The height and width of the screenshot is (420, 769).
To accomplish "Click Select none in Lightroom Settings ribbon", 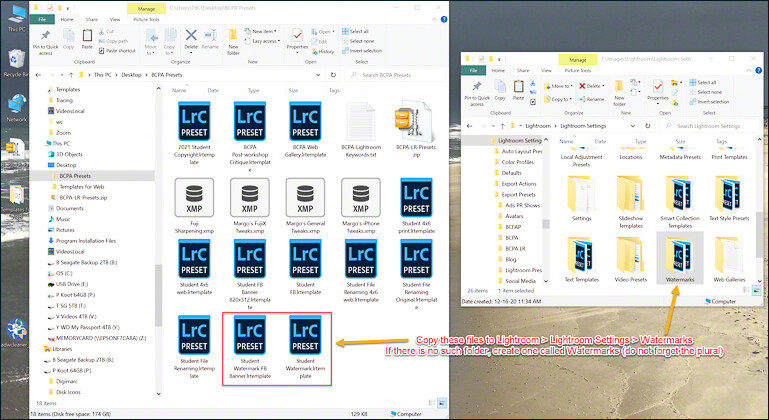I will [x=705, y=92].
